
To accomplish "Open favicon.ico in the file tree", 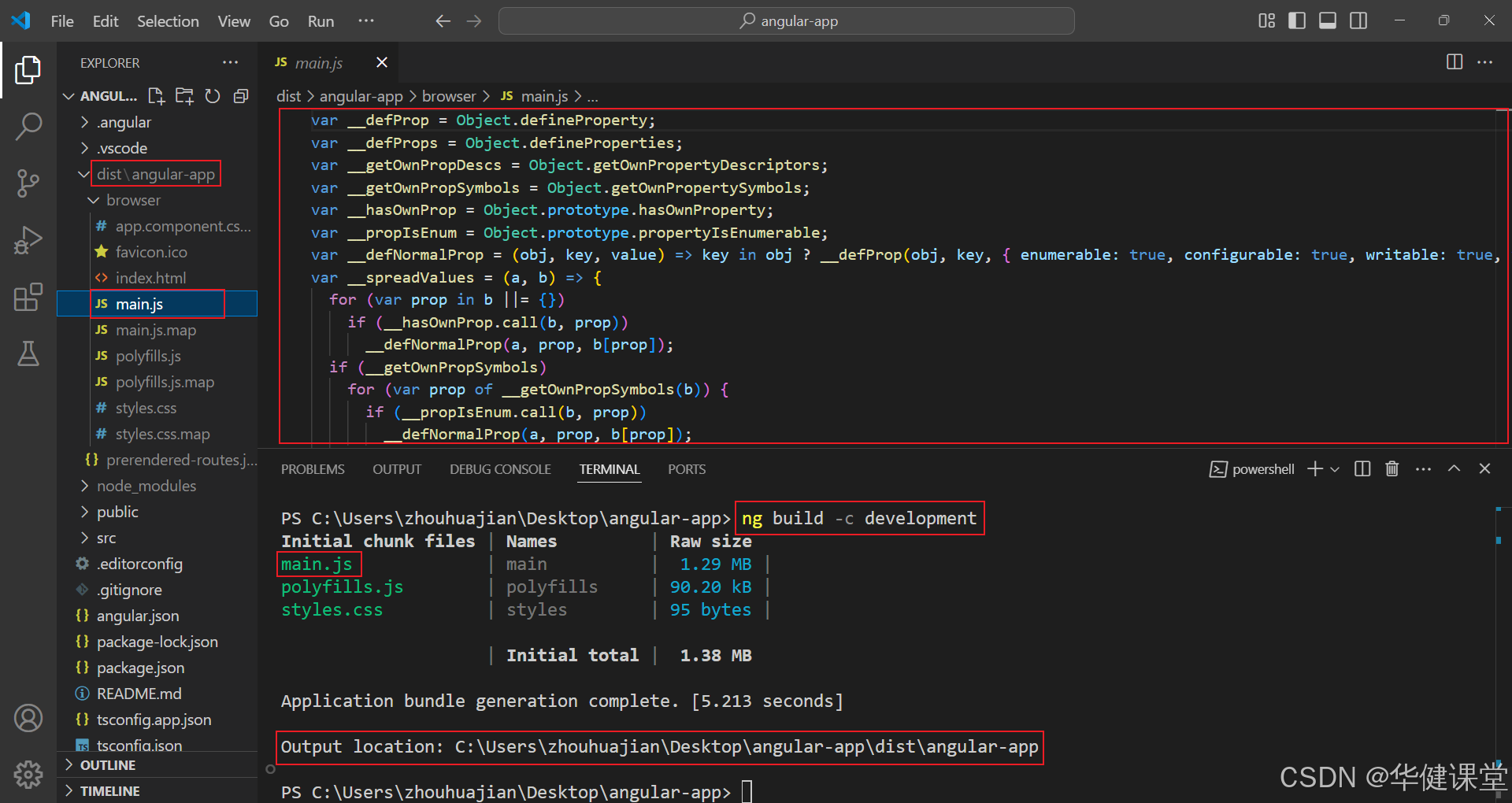I will click(x=157, y=252).
